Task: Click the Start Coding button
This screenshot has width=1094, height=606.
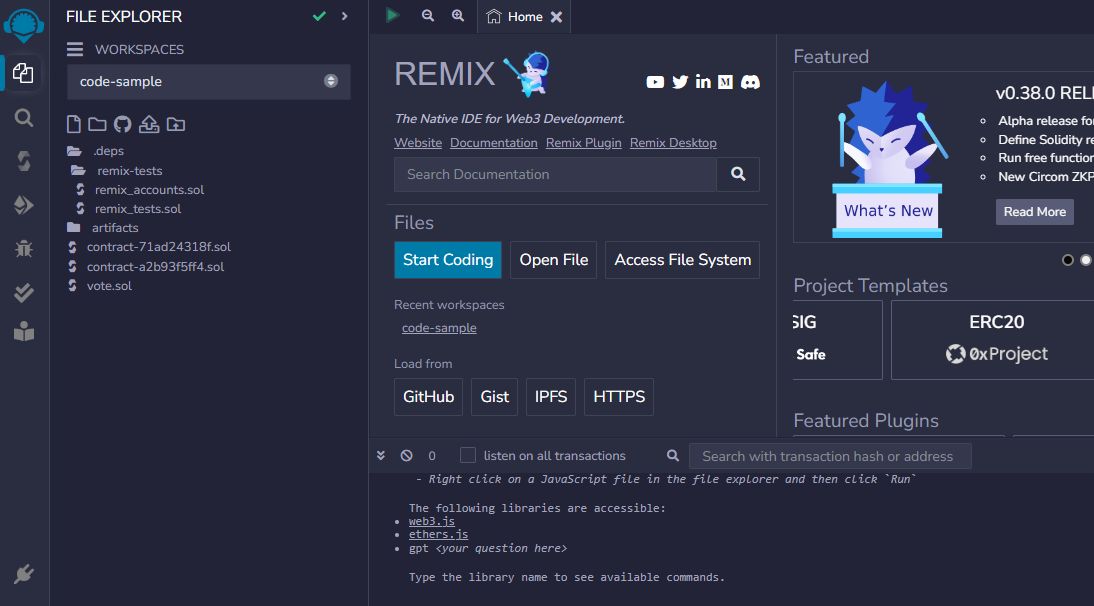Action: point(448,260)
